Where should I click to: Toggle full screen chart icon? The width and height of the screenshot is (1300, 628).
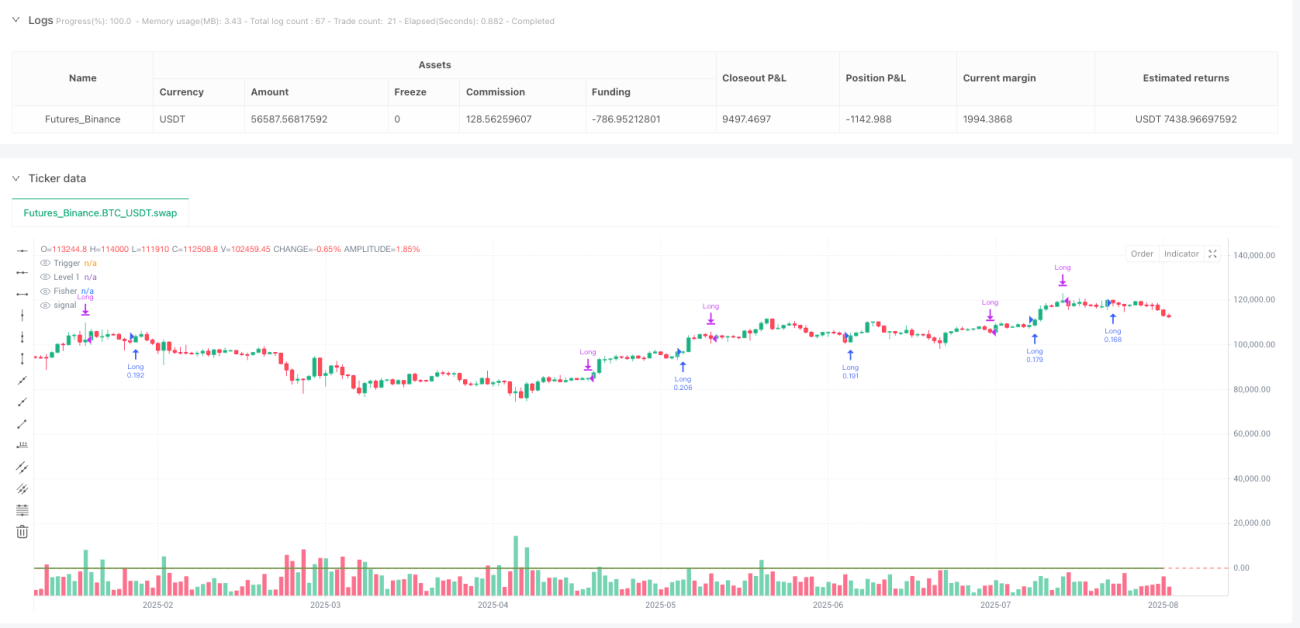click(x=1213, y=254)
